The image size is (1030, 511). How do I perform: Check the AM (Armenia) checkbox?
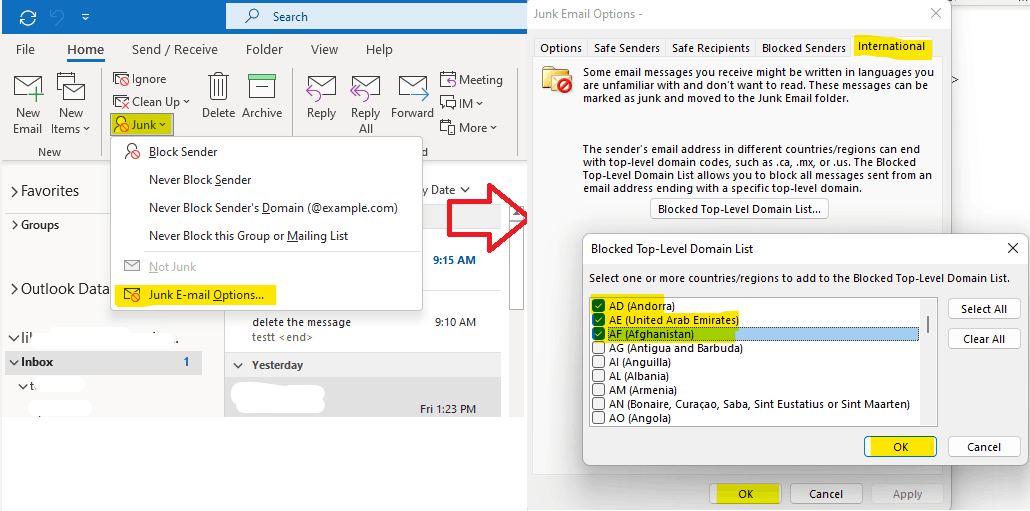tap(598, 389)
